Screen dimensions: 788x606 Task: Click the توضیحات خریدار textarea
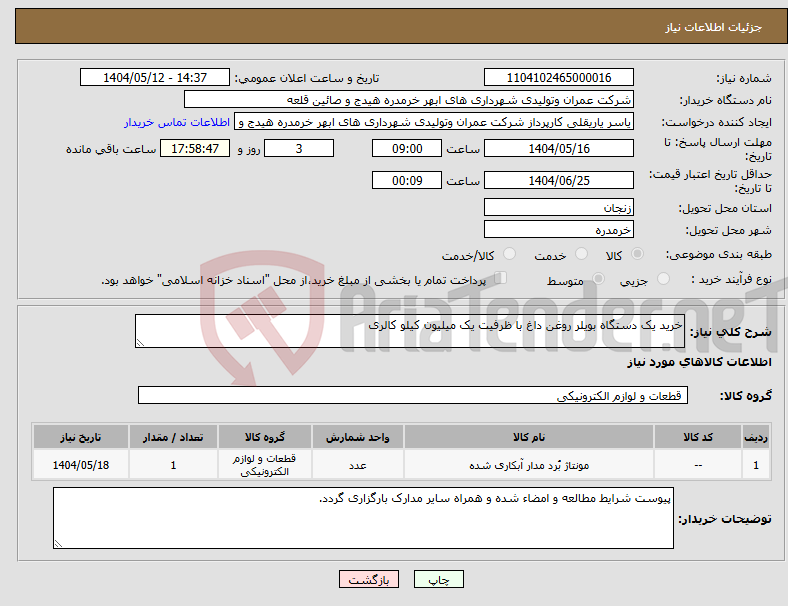pos(363,518)
